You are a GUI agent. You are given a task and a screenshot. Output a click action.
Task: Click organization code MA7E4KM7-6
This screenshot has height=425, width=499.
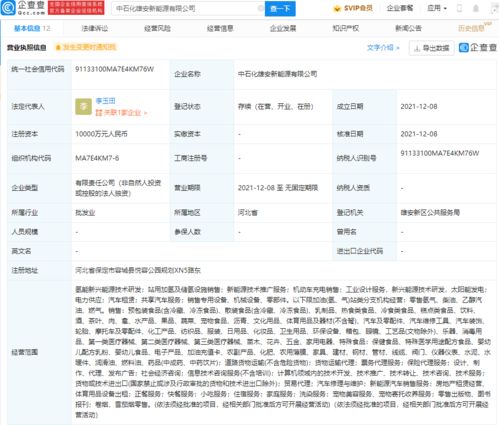coord(97,158)
